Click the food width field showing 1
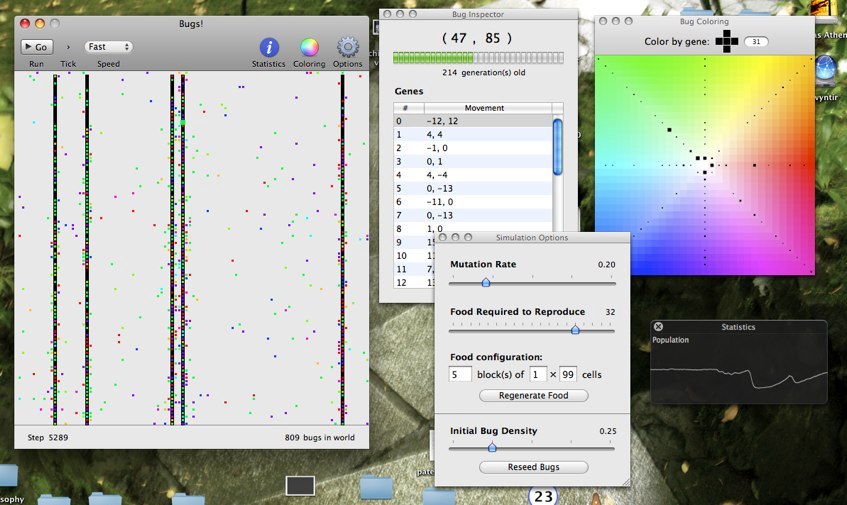 (537, 374)
